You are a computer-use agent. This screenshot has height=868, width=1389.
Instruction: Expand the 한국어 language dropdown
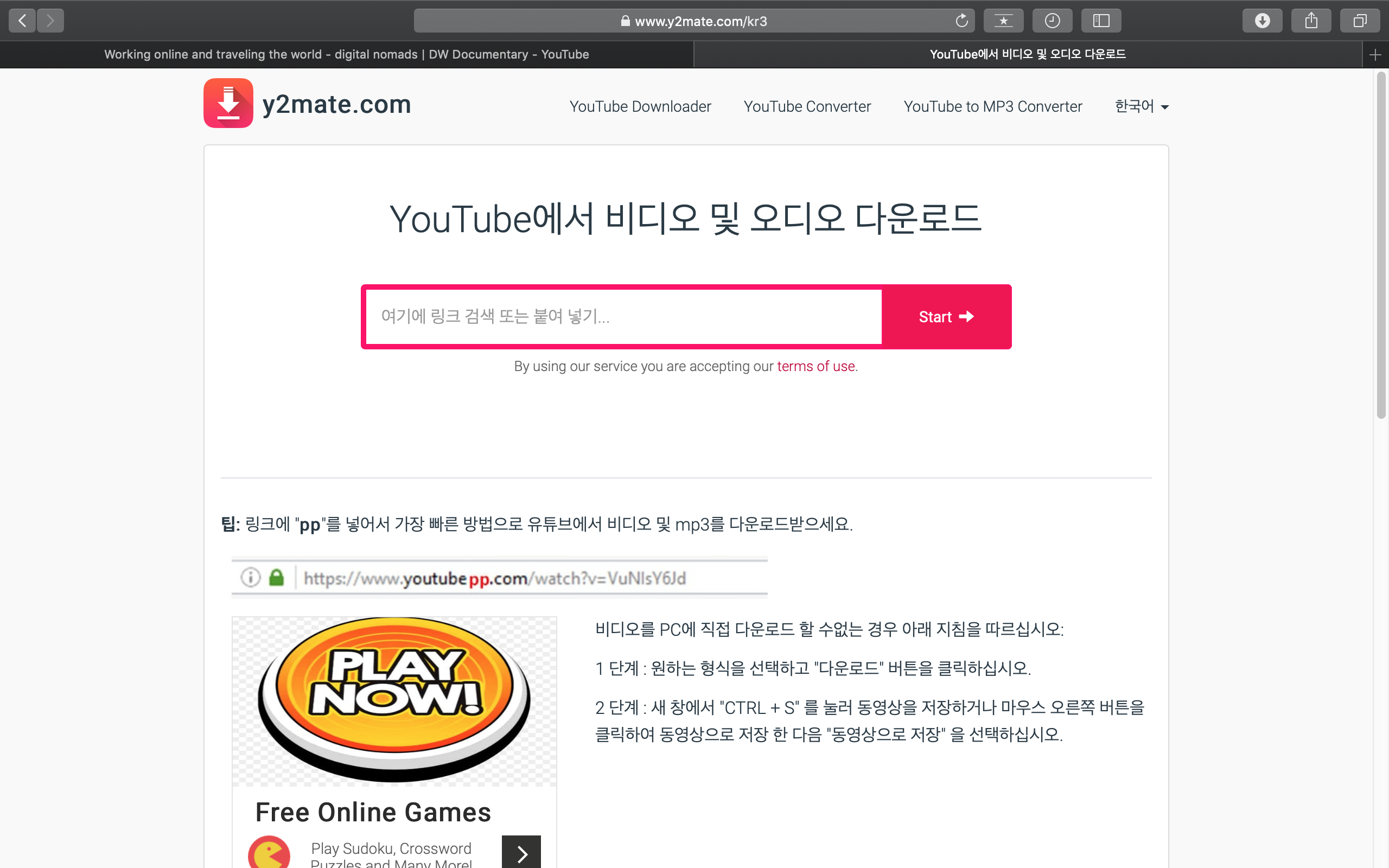(1141, 106)
